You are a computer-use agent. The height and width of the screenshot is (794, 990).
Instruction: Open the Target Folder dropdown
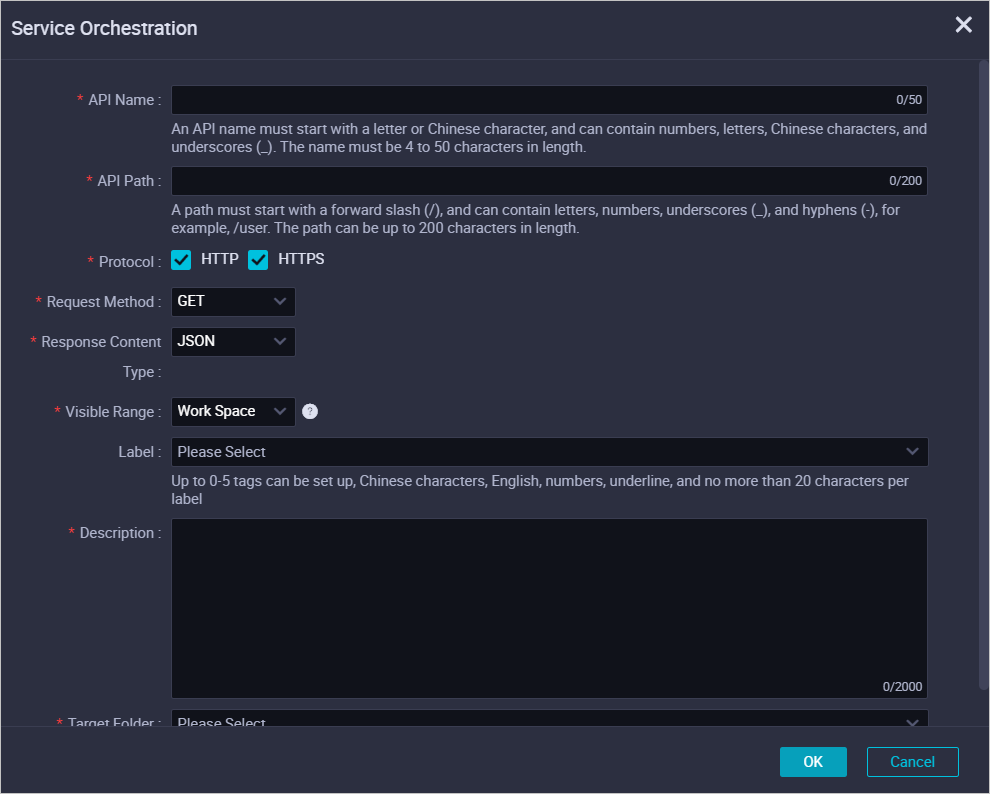click(549, 718)
